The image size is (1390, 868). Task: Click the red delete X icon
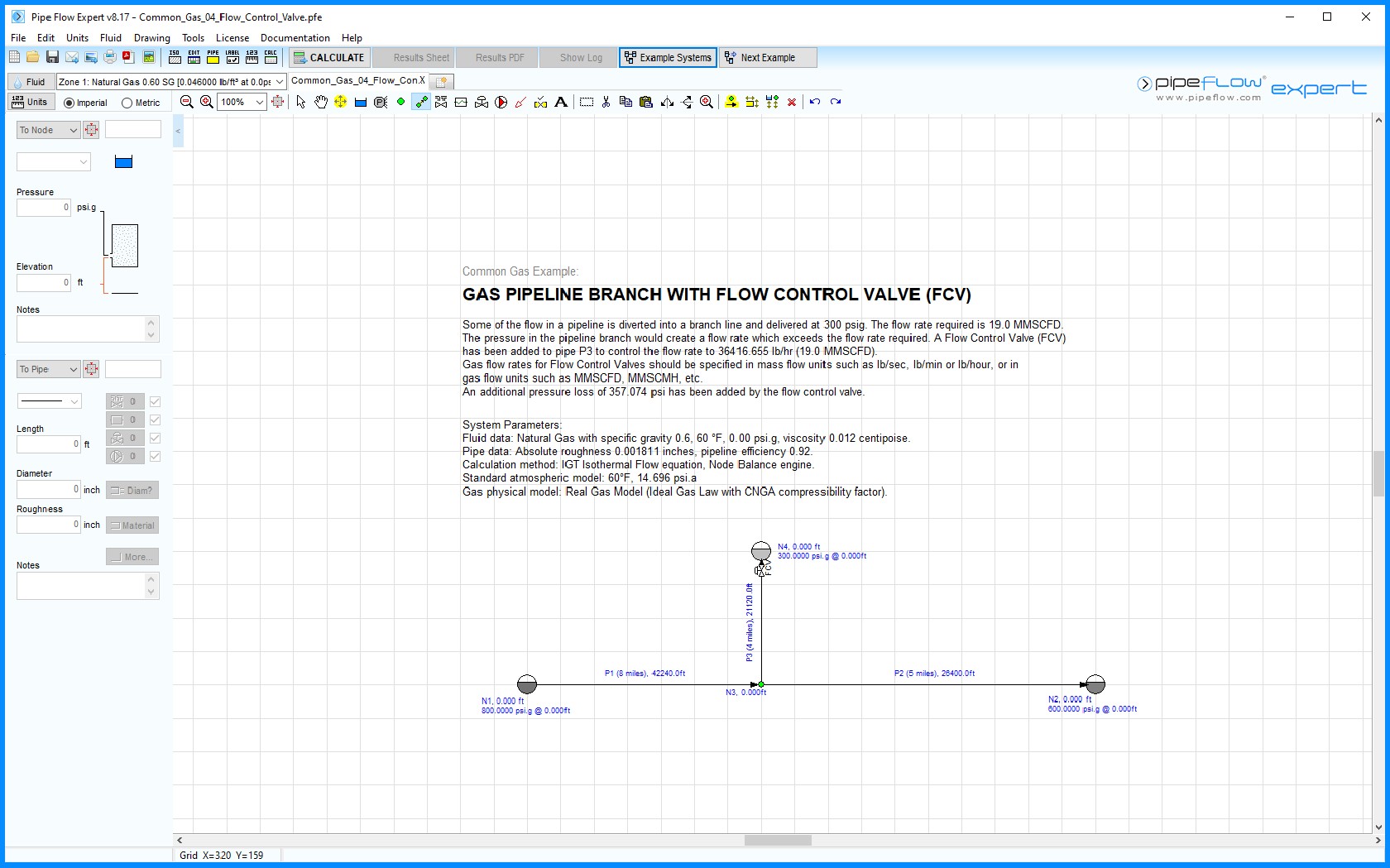click(792, 102)
